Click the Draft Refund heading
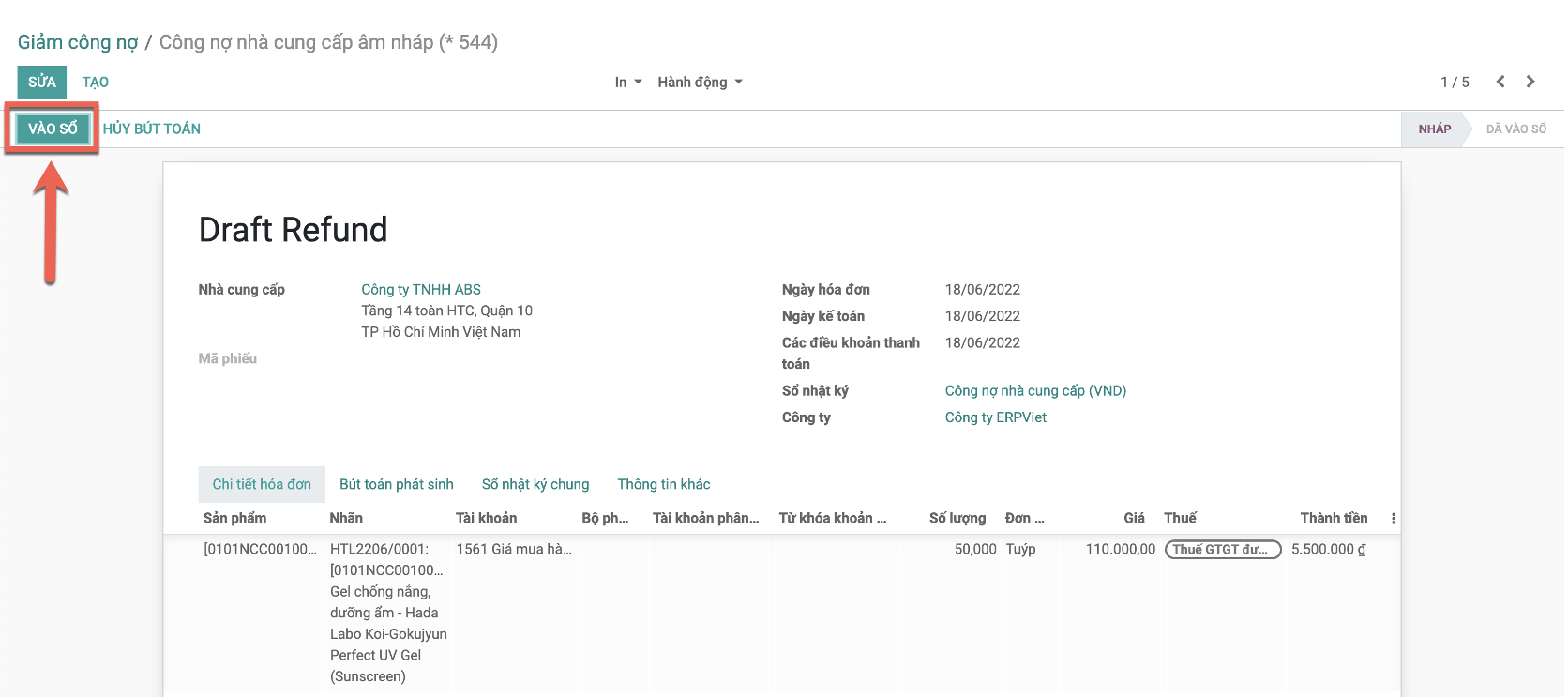This screenshot has height=698, width=1568. coord(293,230)
